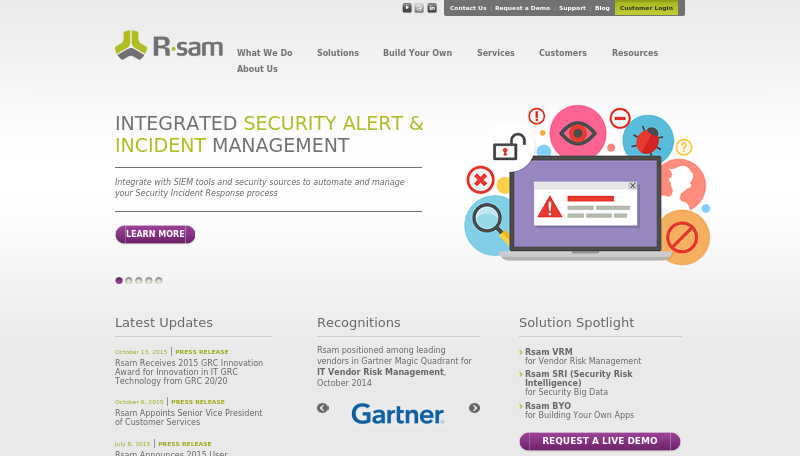Click the Customer Login button
800x456 pixels.
[x=646, y=8]
